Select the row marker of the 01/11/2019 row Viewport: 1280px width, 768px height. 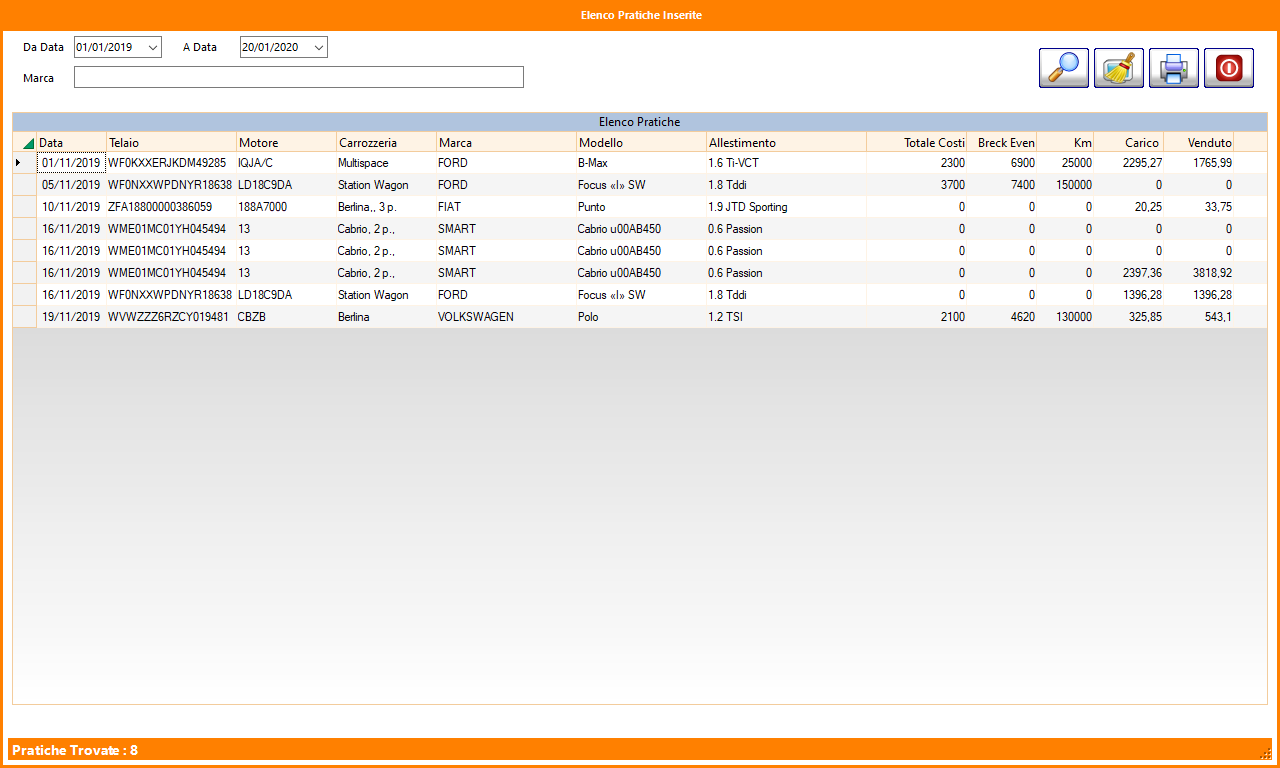(x=25, y=162)
